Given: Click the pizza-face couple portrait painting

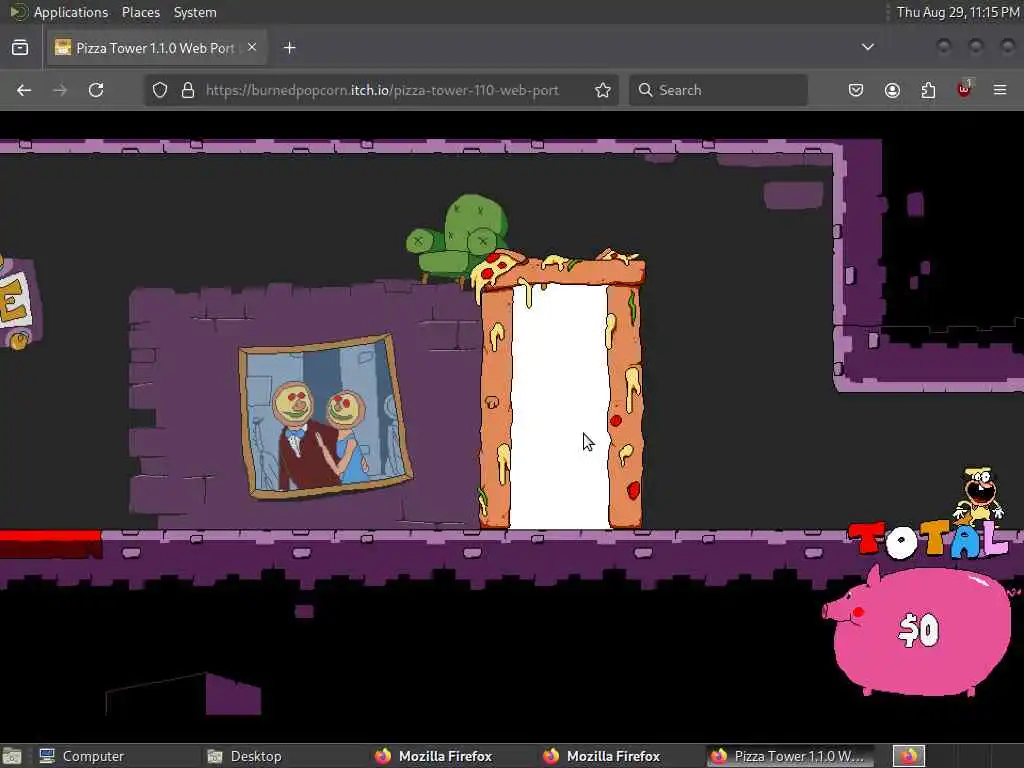Looking at the screenshot, I should tap(325, 417).
